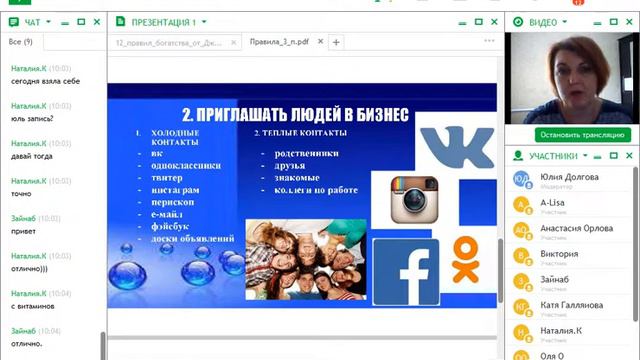Click the VK logo on the slide
Screen dimensions: 640x360
[x=457, y=147]
